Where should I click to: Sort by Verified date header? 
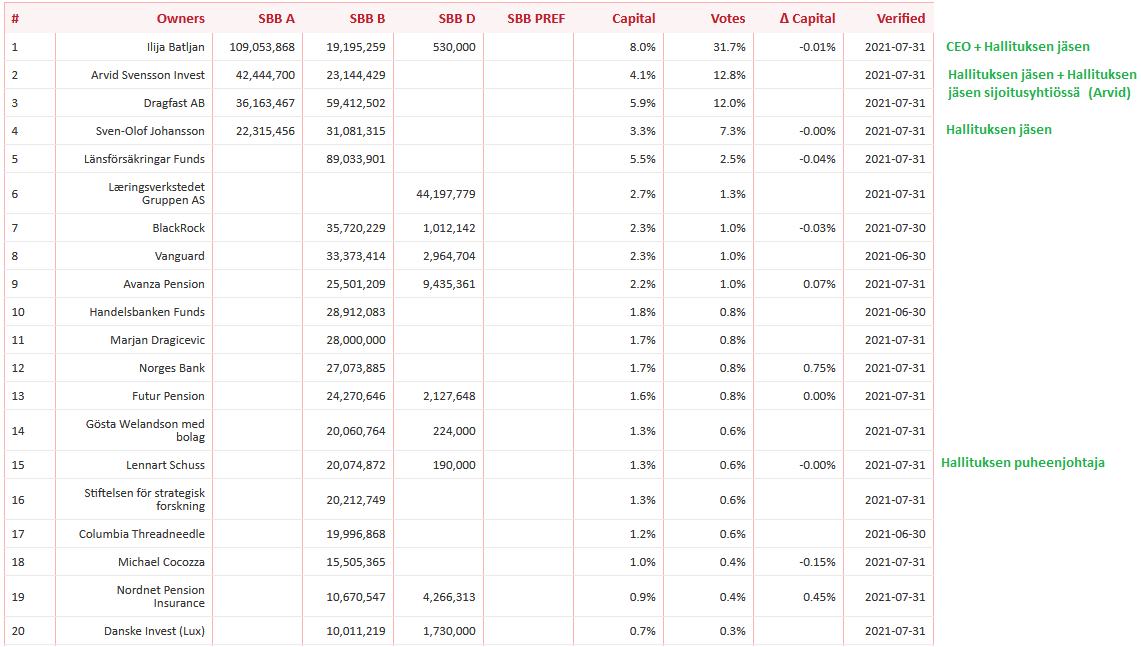900,18
